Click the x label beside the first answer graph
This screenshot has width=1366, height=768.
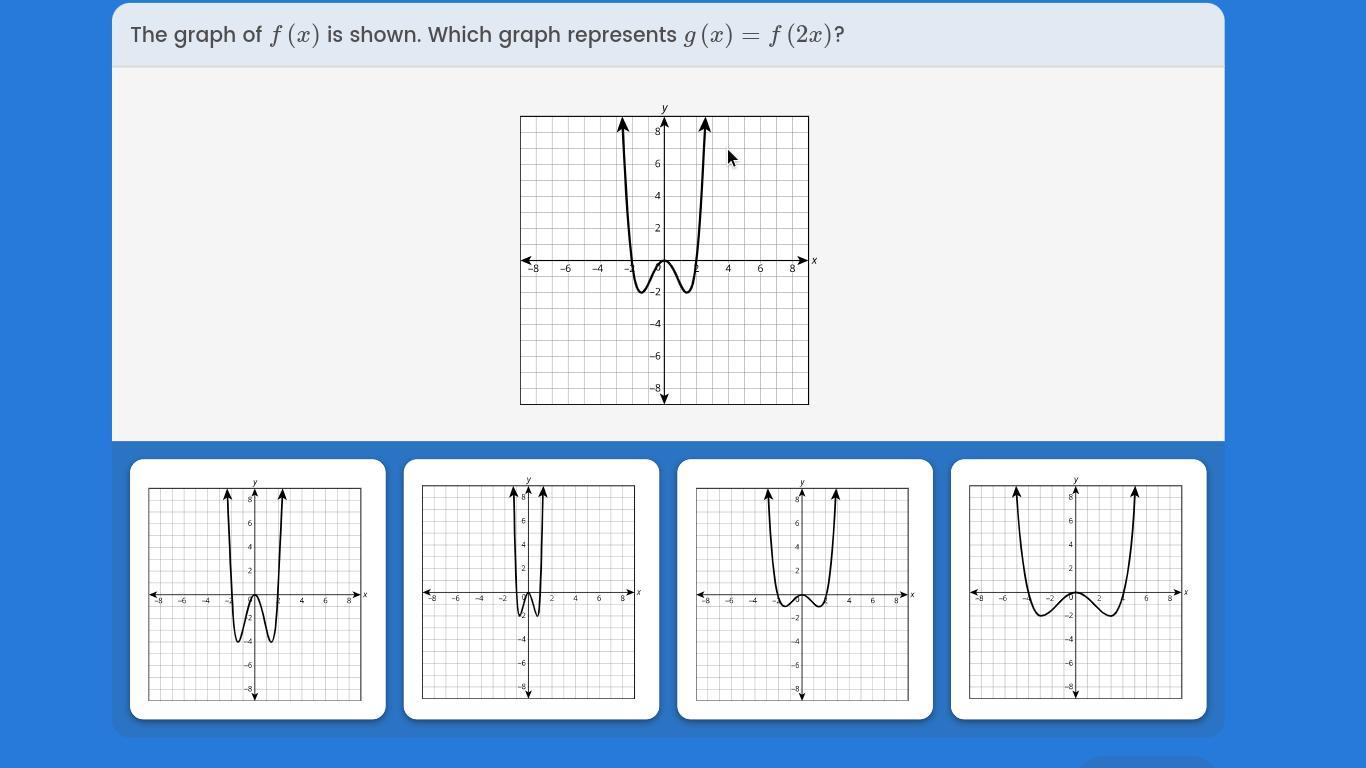coord(365,595)
